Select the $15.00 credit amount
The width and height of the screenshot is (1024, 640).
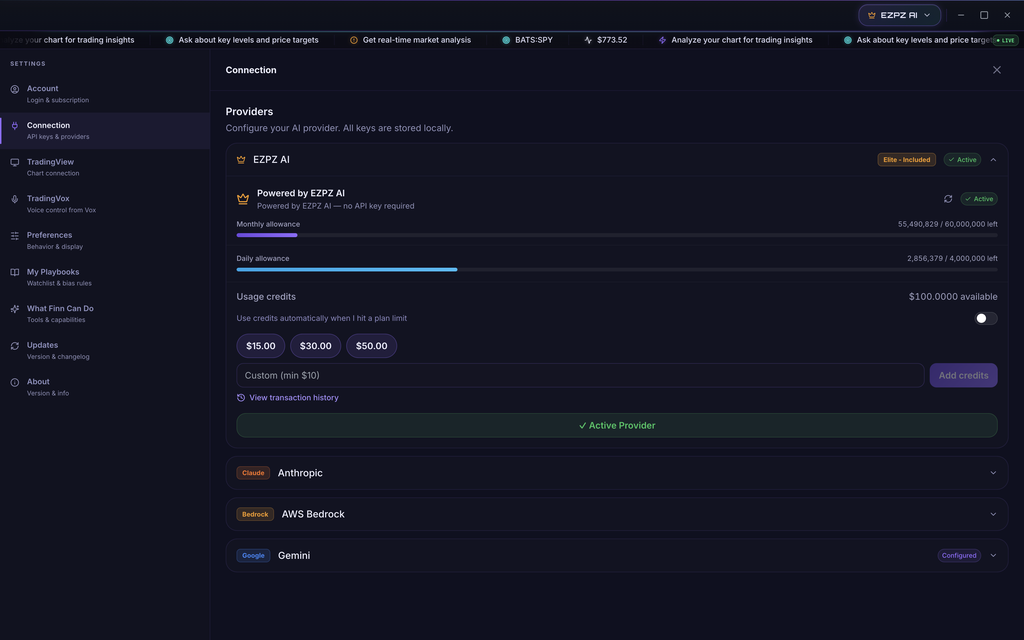click(x=261, y=345)
